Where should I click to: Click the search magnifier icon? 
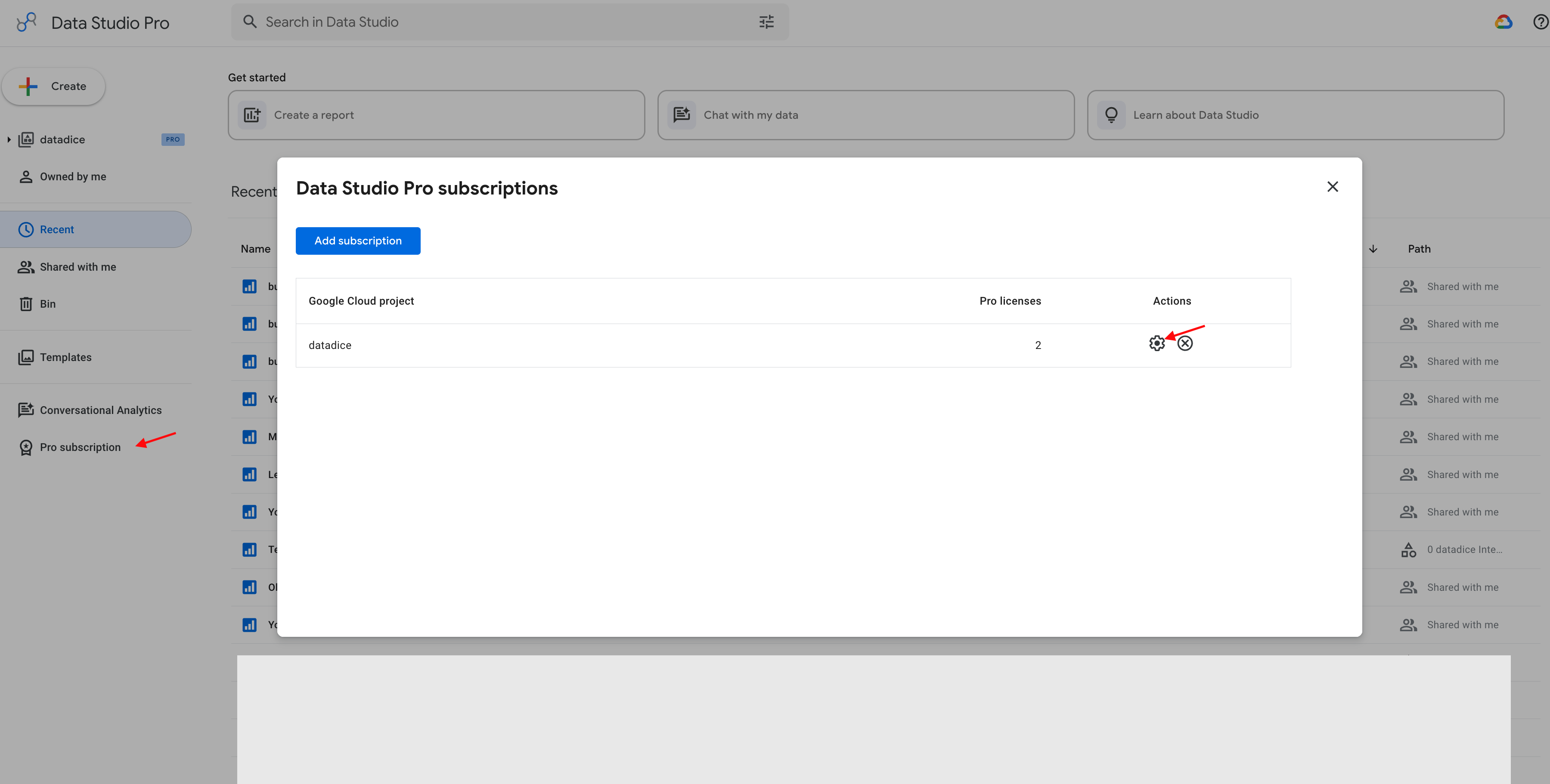pos(250,22)
